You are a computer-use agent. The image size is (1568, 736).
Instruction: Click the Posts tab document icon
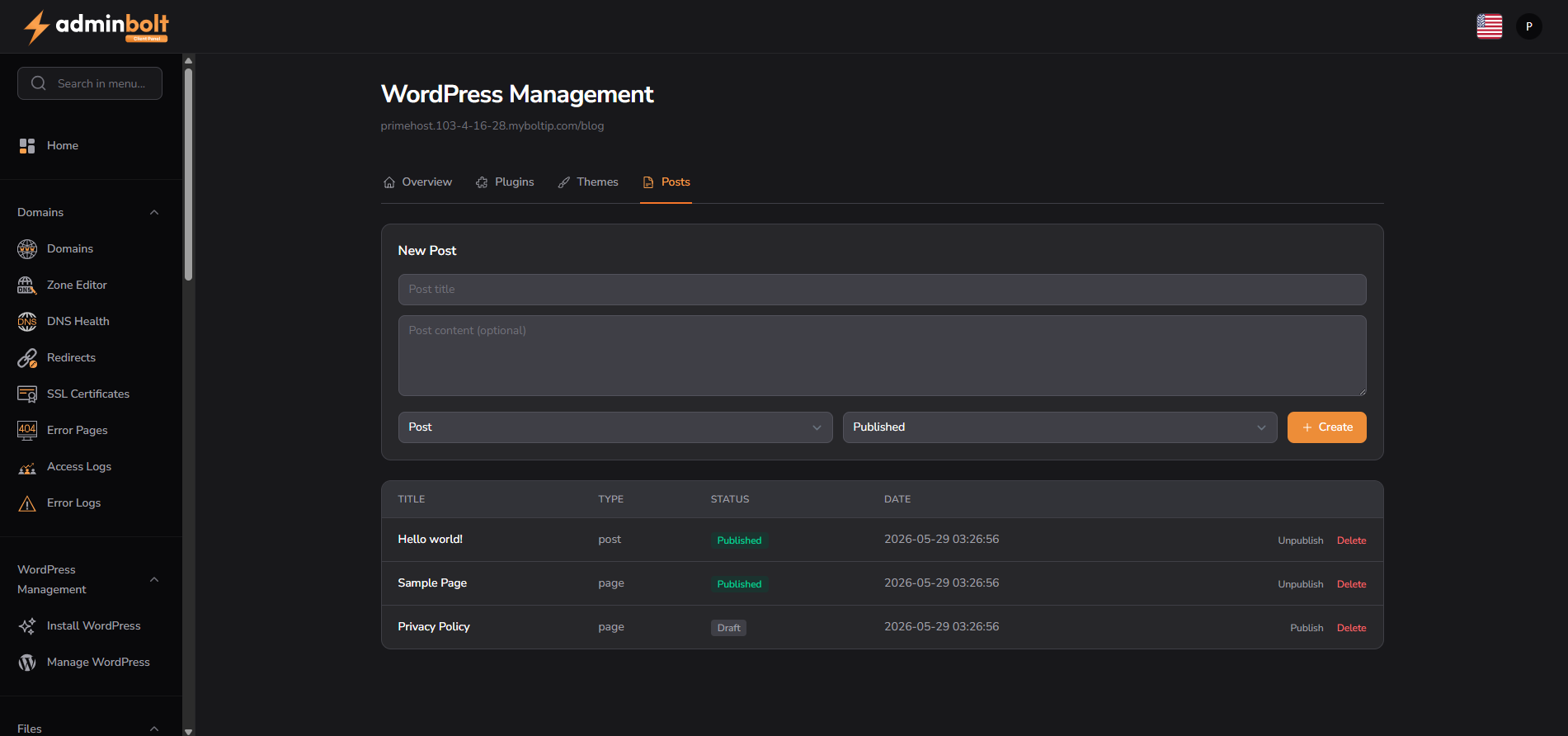648,182
